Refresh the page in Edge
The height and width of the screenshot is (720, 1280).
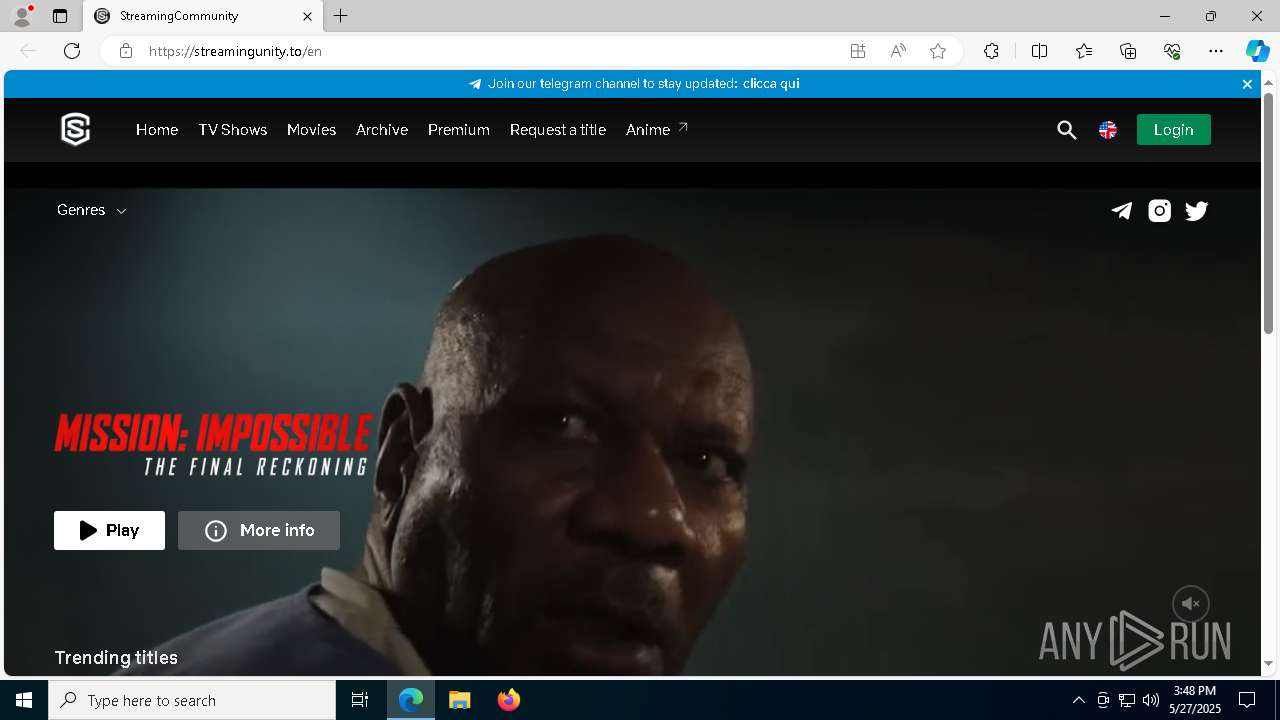tap(72, 51)
